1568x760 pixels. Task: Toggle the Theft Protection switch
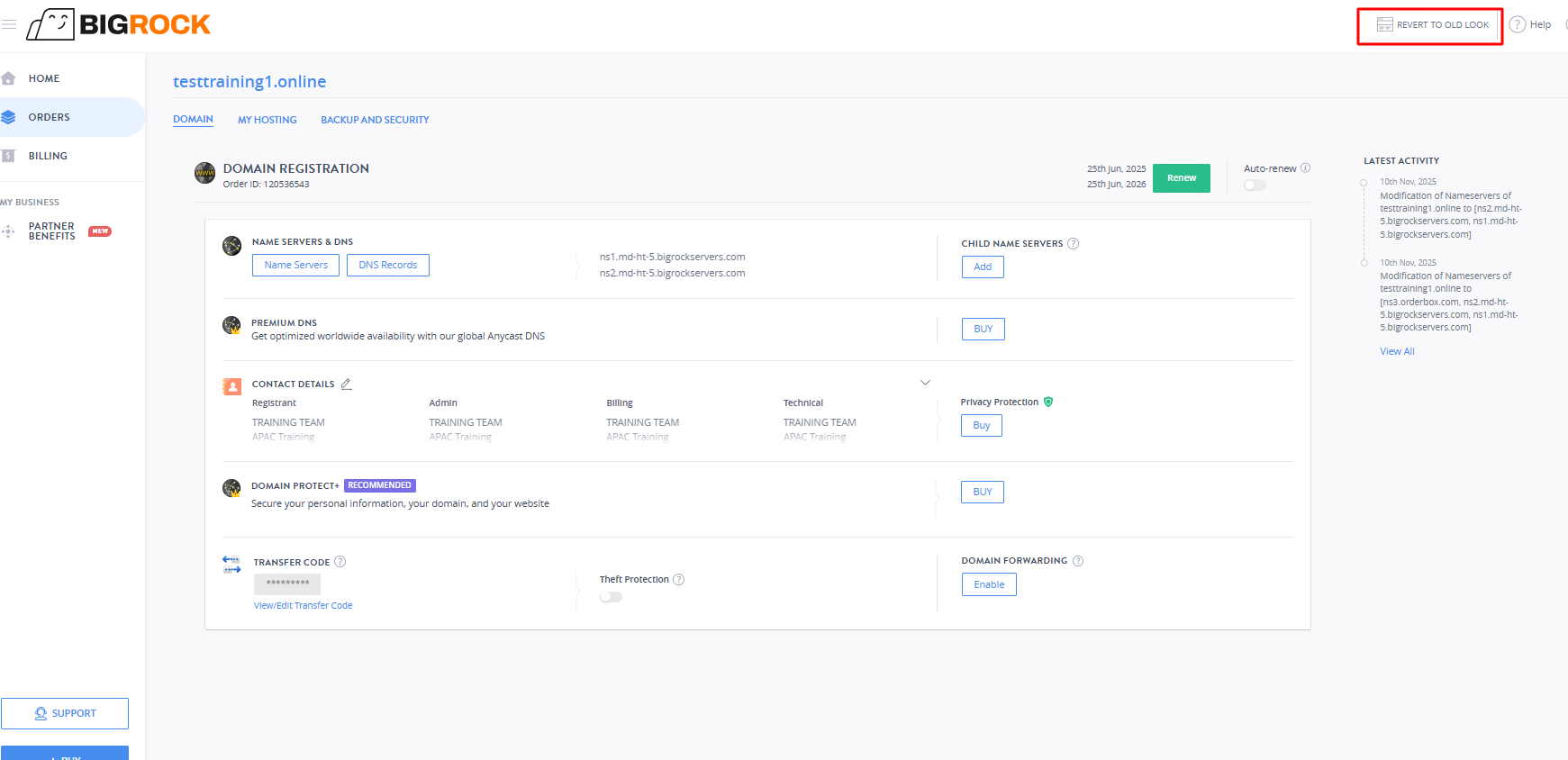tap(611, 596)
